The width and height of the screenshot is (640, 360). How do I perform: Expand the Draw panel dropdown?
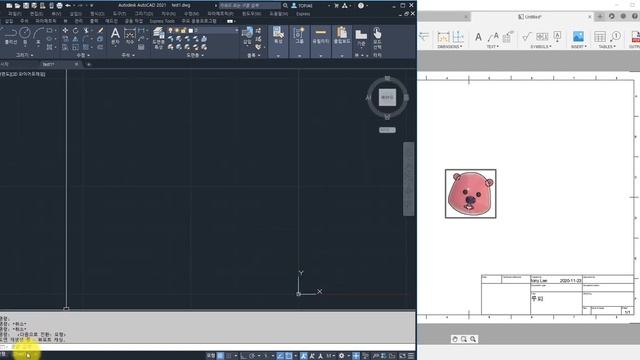tap(24, 55)
